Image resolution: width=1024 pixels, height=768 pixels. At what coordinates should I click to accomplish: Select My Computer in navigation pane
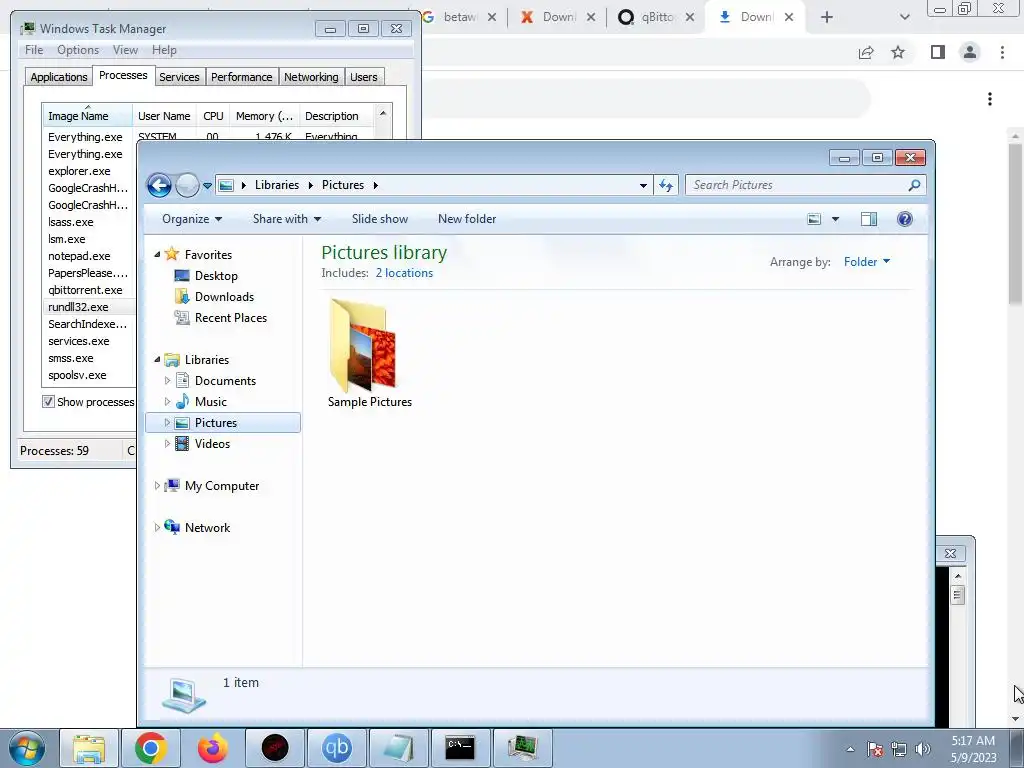221,486
